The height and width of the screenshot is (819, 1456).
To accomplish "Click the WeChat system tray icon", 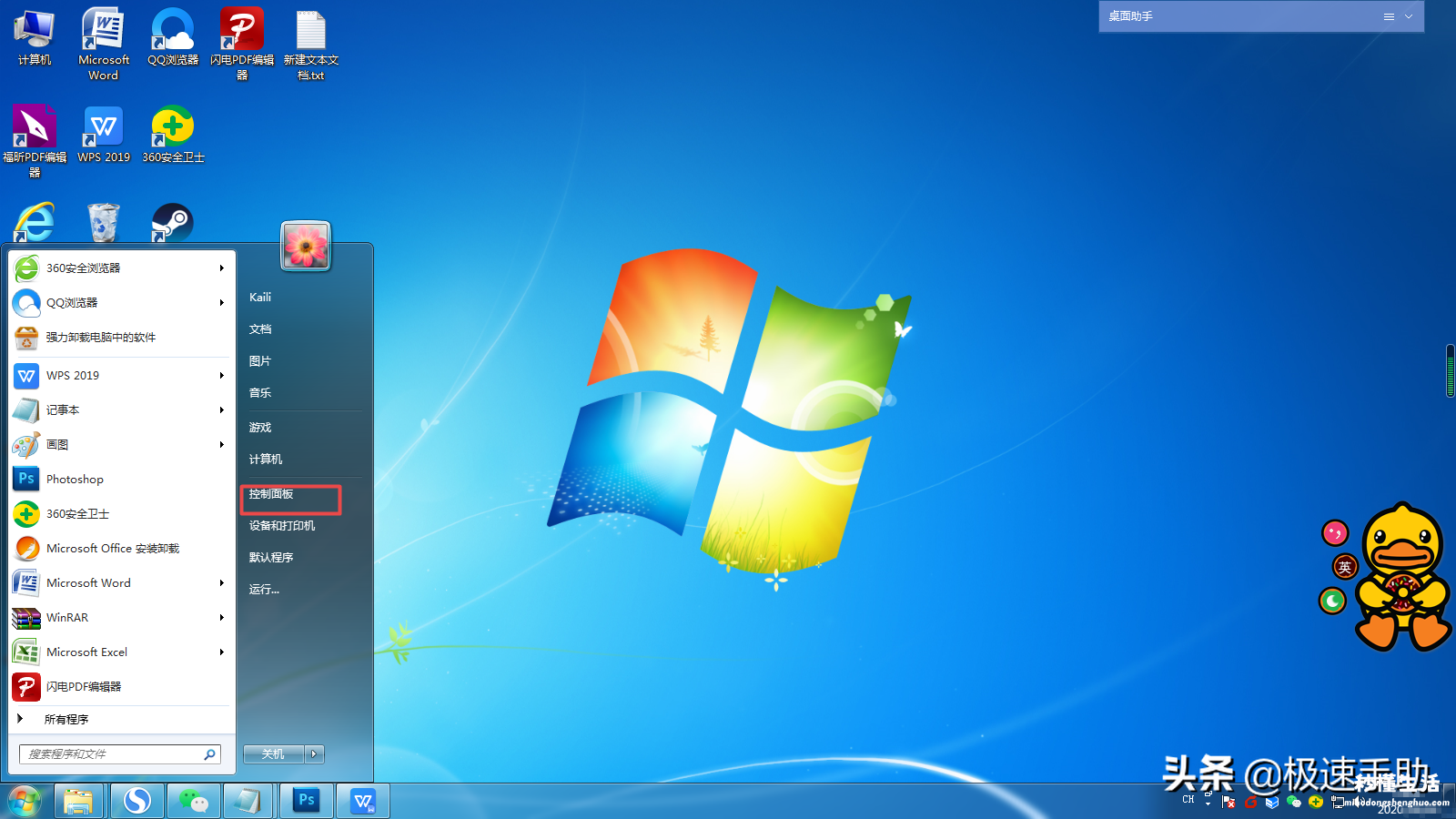I will point(1294,802).
